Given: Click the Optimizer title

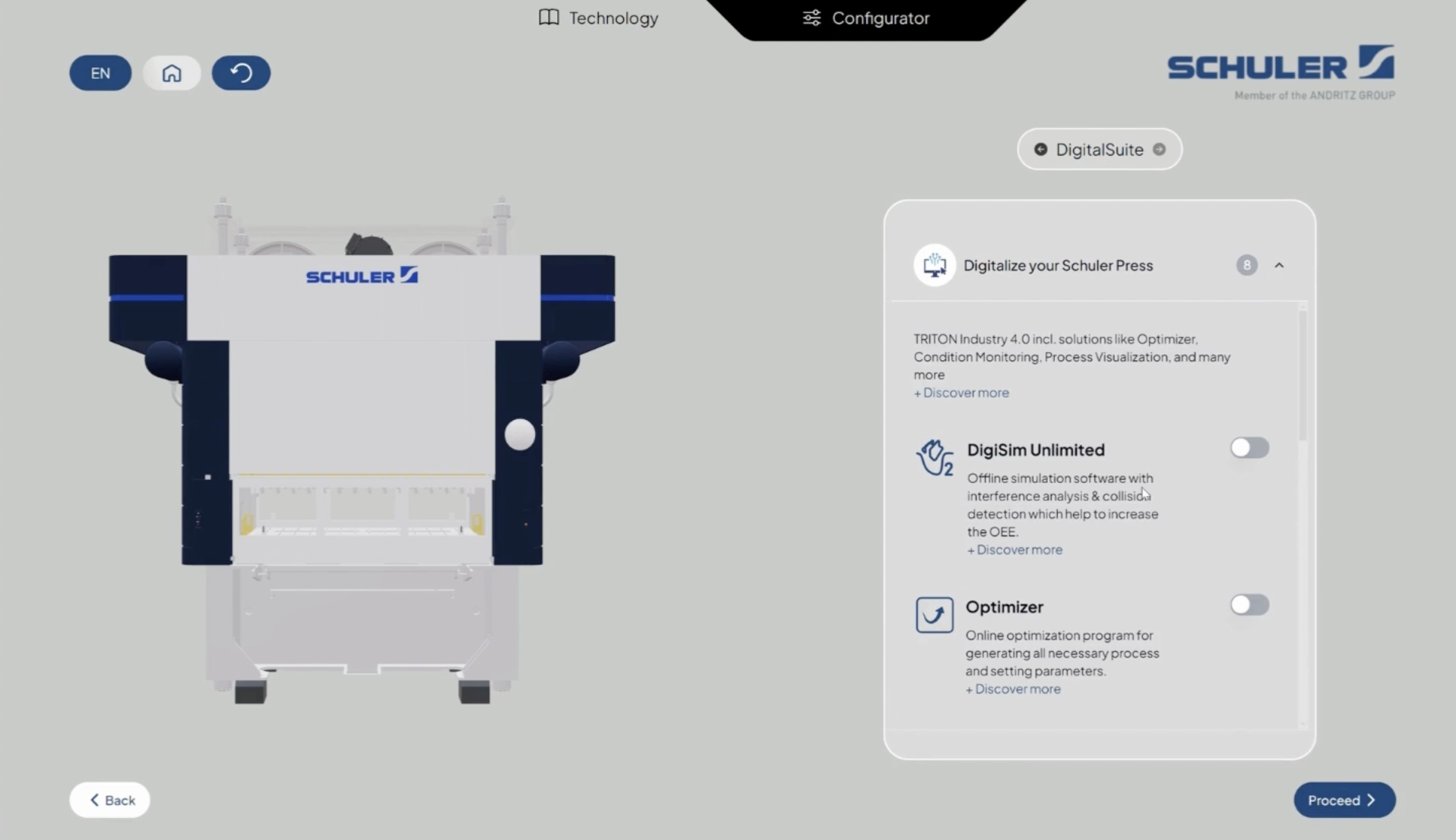Looking at the screenshot, I should [x=1004, y=607].
